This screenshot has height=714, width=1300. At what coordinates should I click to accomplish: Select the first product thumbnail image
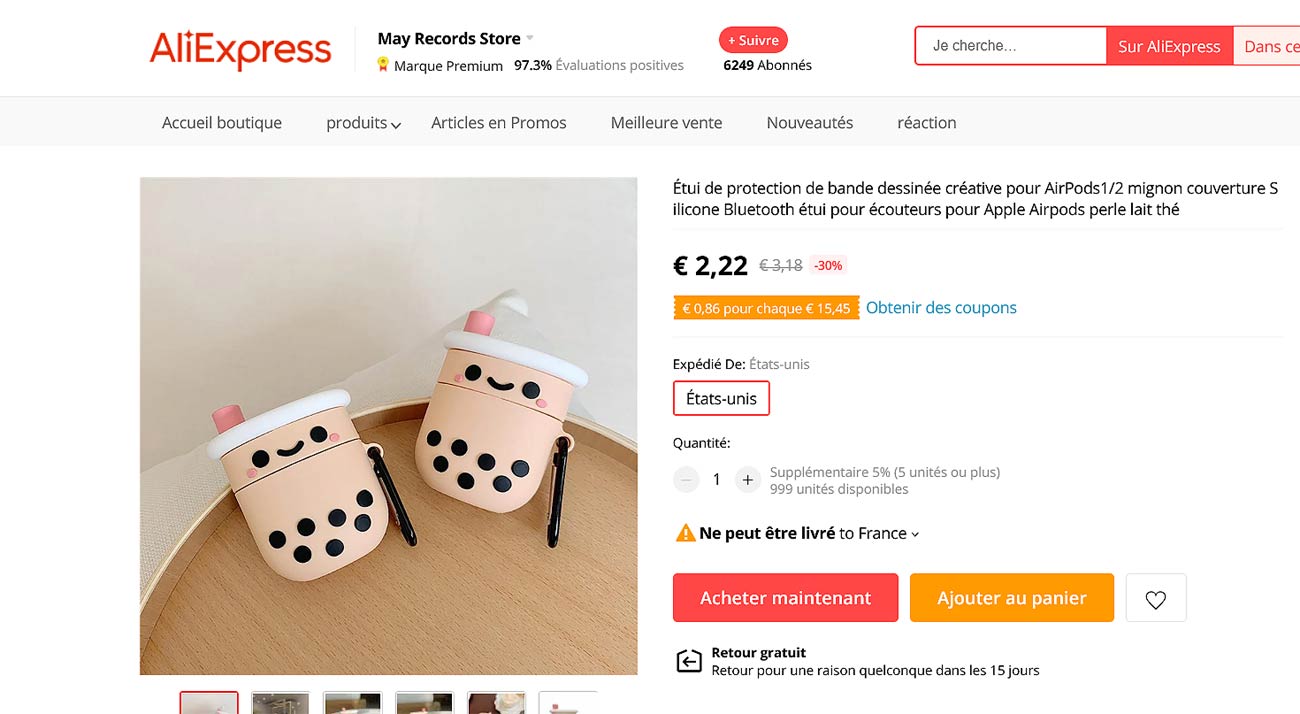click(209, 702)
